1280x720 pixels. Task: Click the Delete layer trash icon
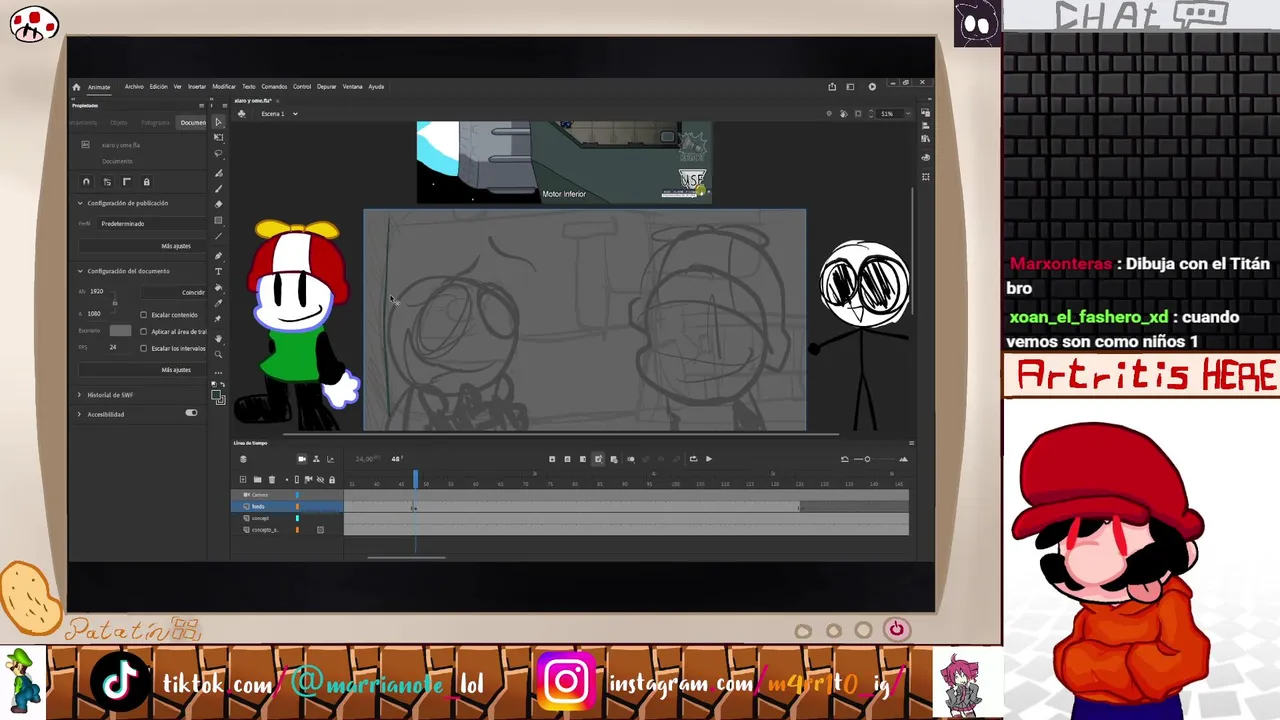click(271, 480)
